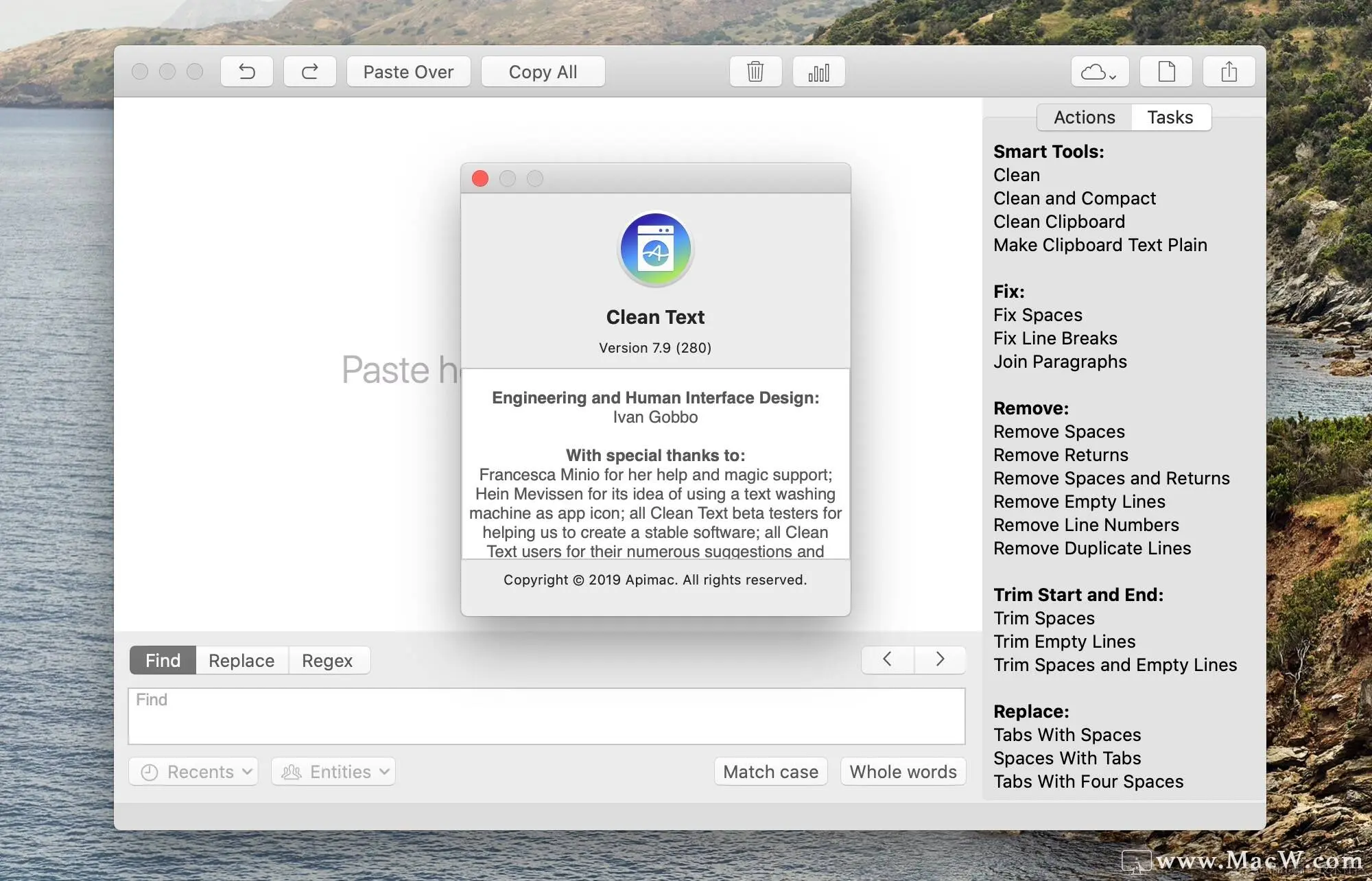The image size is (1372, 881).
Task: Run Make Clipboard Text Plain
Action: [x=1100, y=245]
